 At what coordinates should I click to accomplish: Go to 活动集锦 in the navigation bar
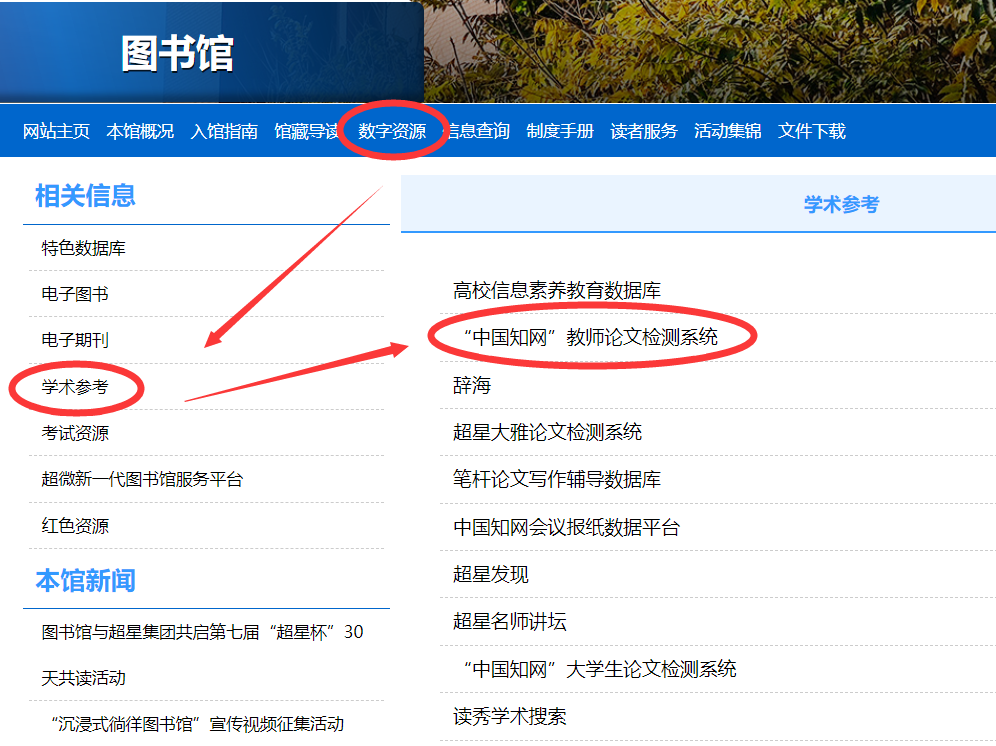pos(727,131)
